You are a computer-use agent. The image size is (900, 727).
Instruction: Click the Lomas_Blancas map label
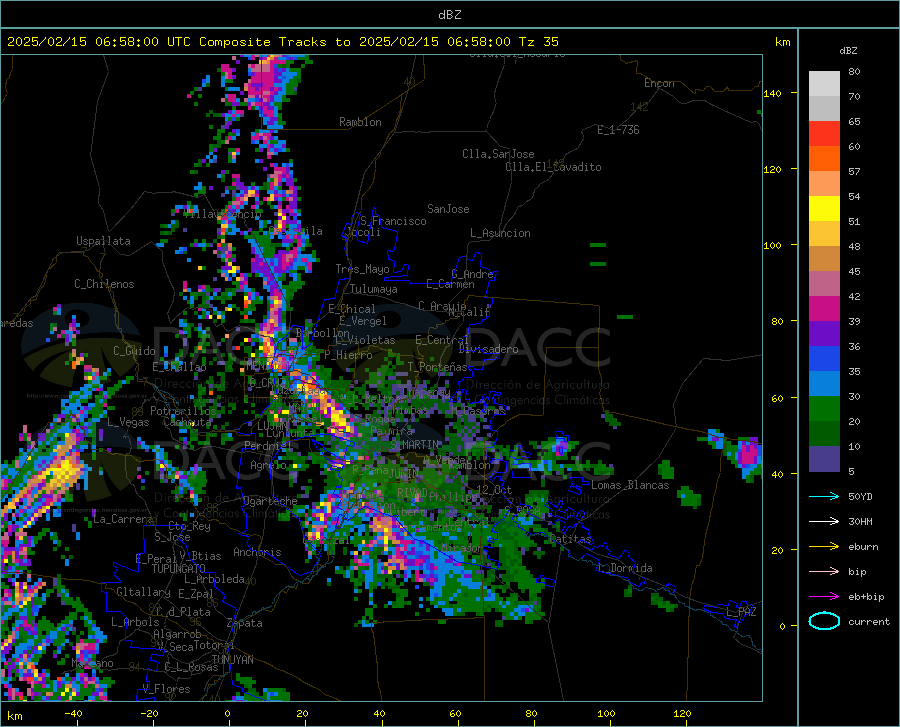click(630, 485)
